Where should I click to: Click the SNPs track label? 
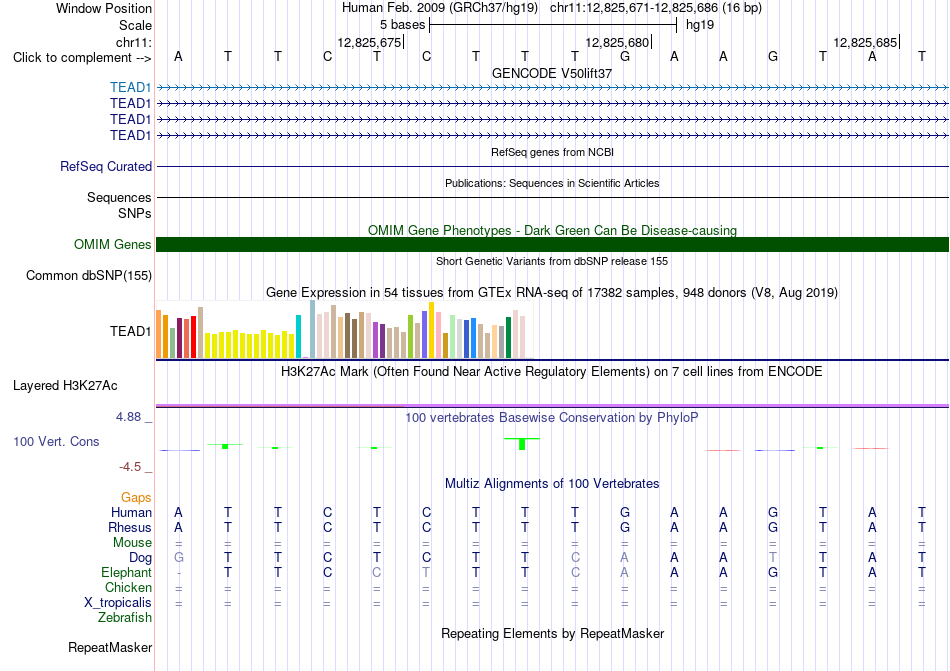coord(135,213)
